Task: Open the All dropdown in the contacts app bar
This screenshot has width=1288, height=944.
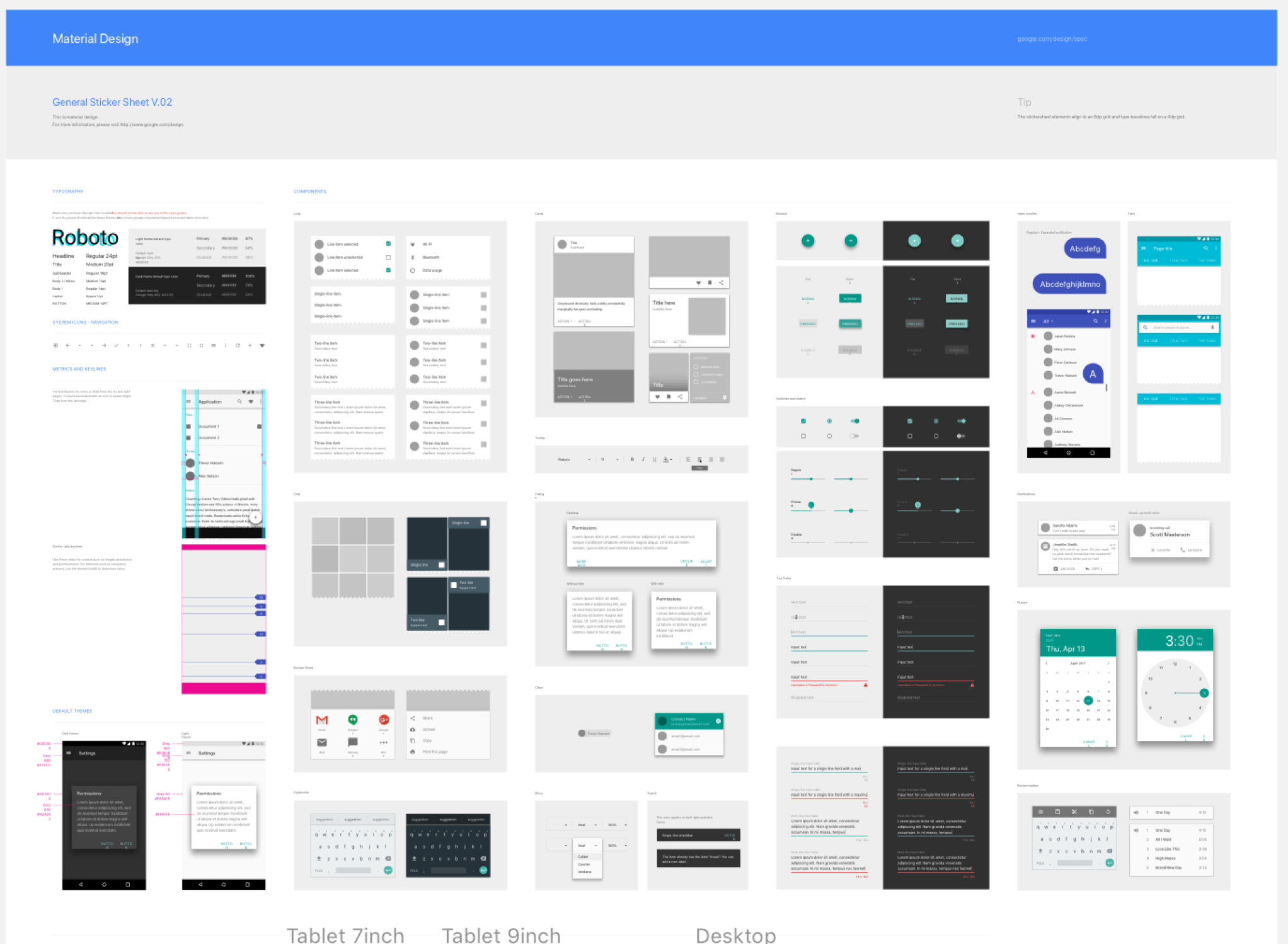Action: 1049,321
